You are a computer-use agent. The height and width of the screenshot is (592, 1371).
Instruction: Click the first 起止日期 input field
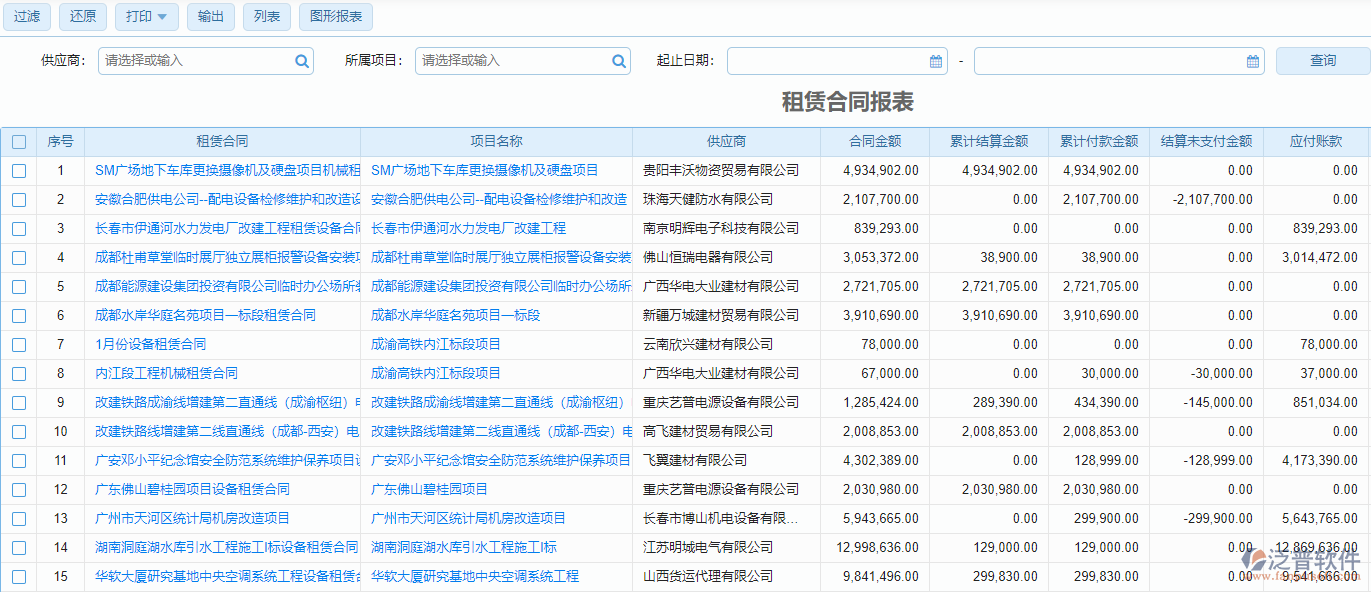(x=830, y=60)
